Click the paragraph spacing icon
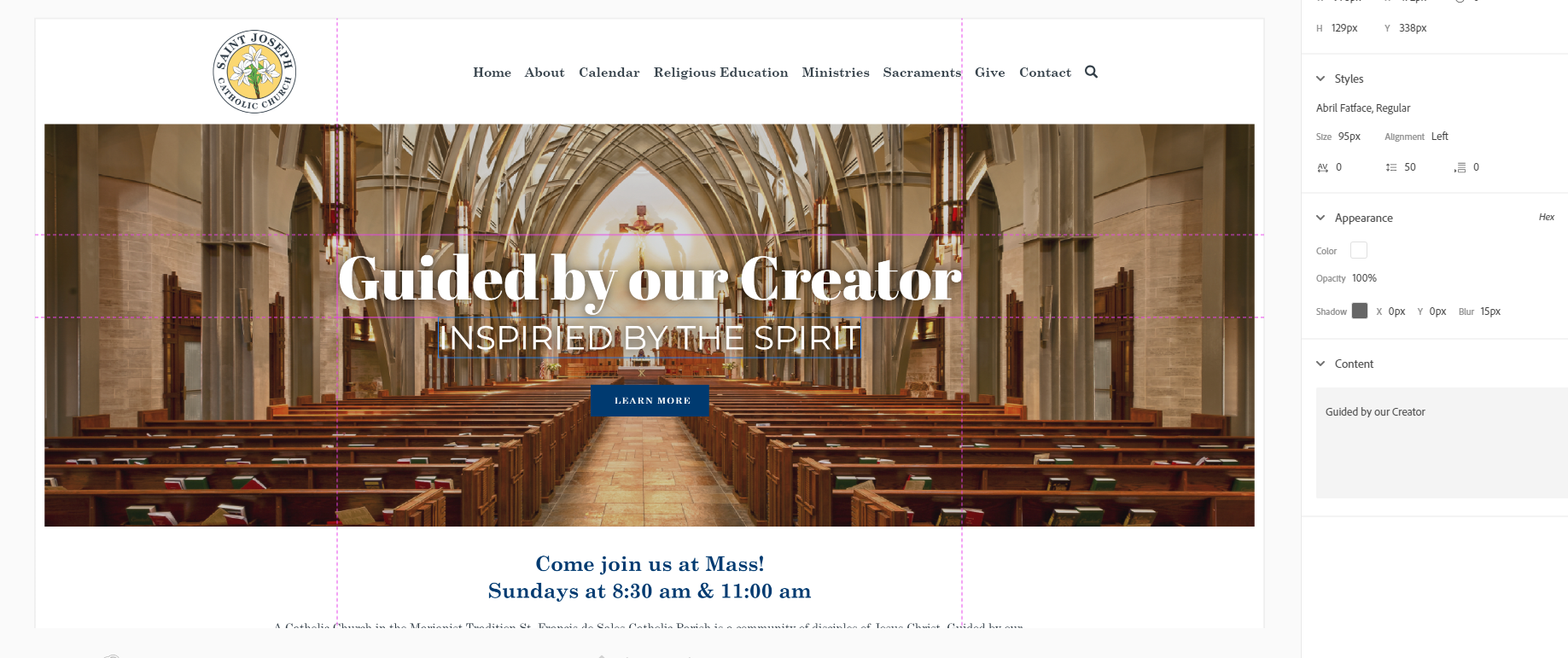 click(1460, 167)
